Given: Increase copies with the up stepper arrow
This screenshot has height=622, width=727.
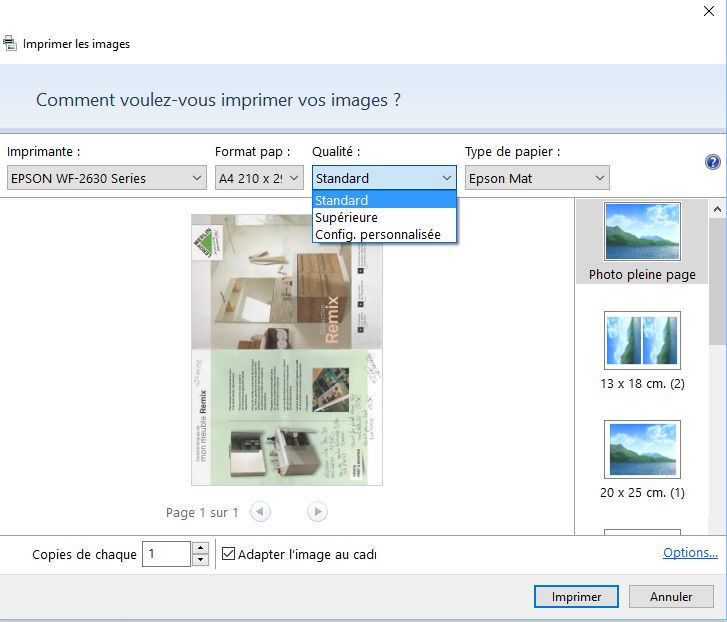Looking at the screenshot, I should [x=200, y=547].
